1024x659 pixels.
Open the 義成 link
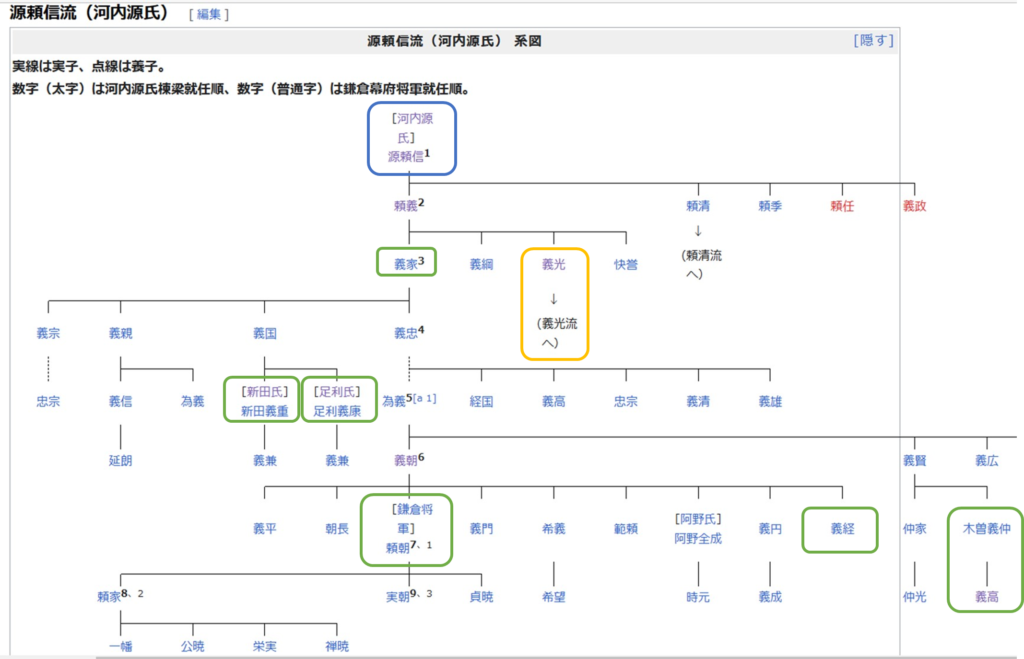[770, 596]
